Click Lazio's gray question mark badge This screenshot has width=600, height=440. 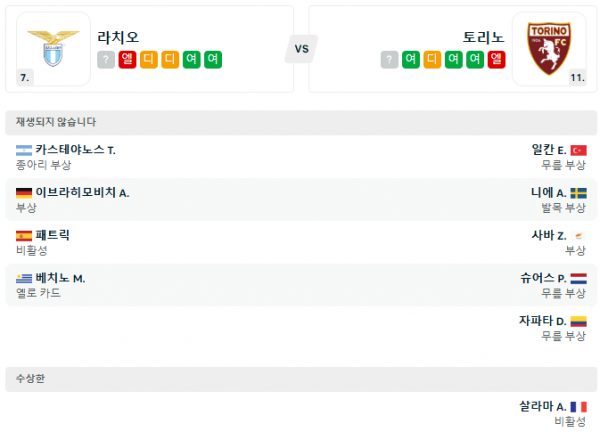[x=105, y=60]
